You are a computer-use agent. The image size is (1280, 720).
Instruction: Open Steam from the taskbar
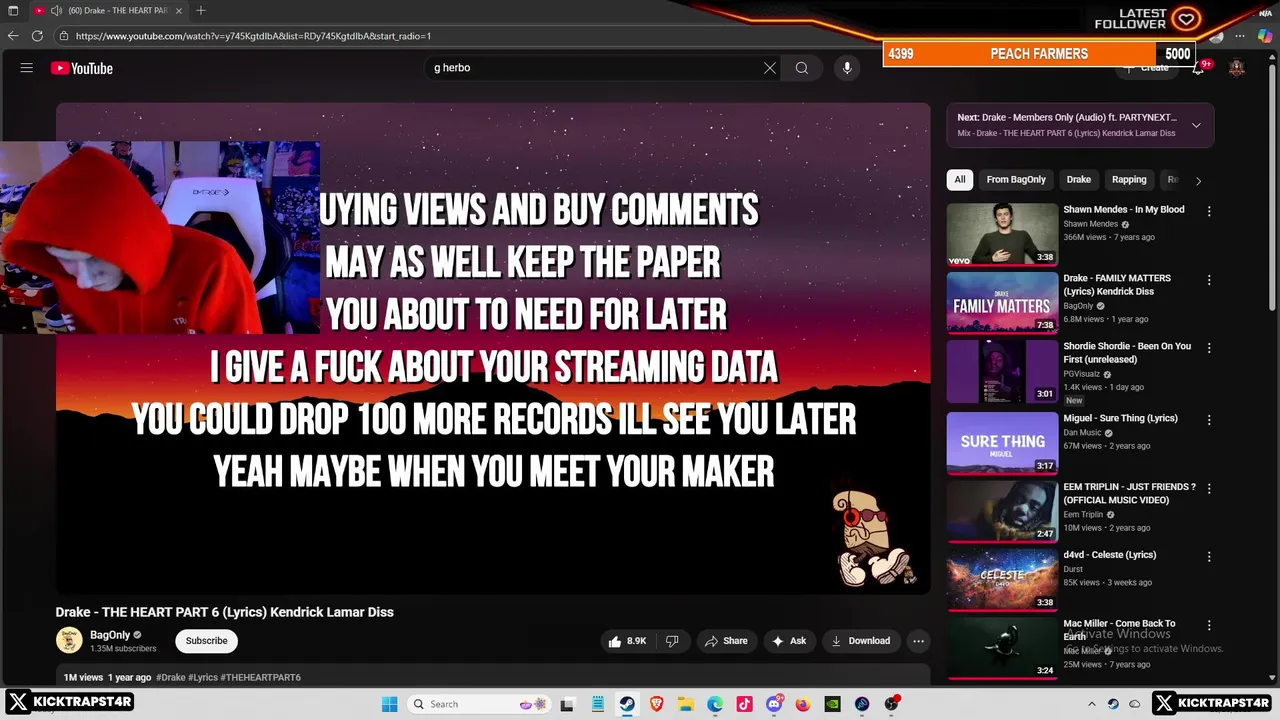tap(626, 704)
